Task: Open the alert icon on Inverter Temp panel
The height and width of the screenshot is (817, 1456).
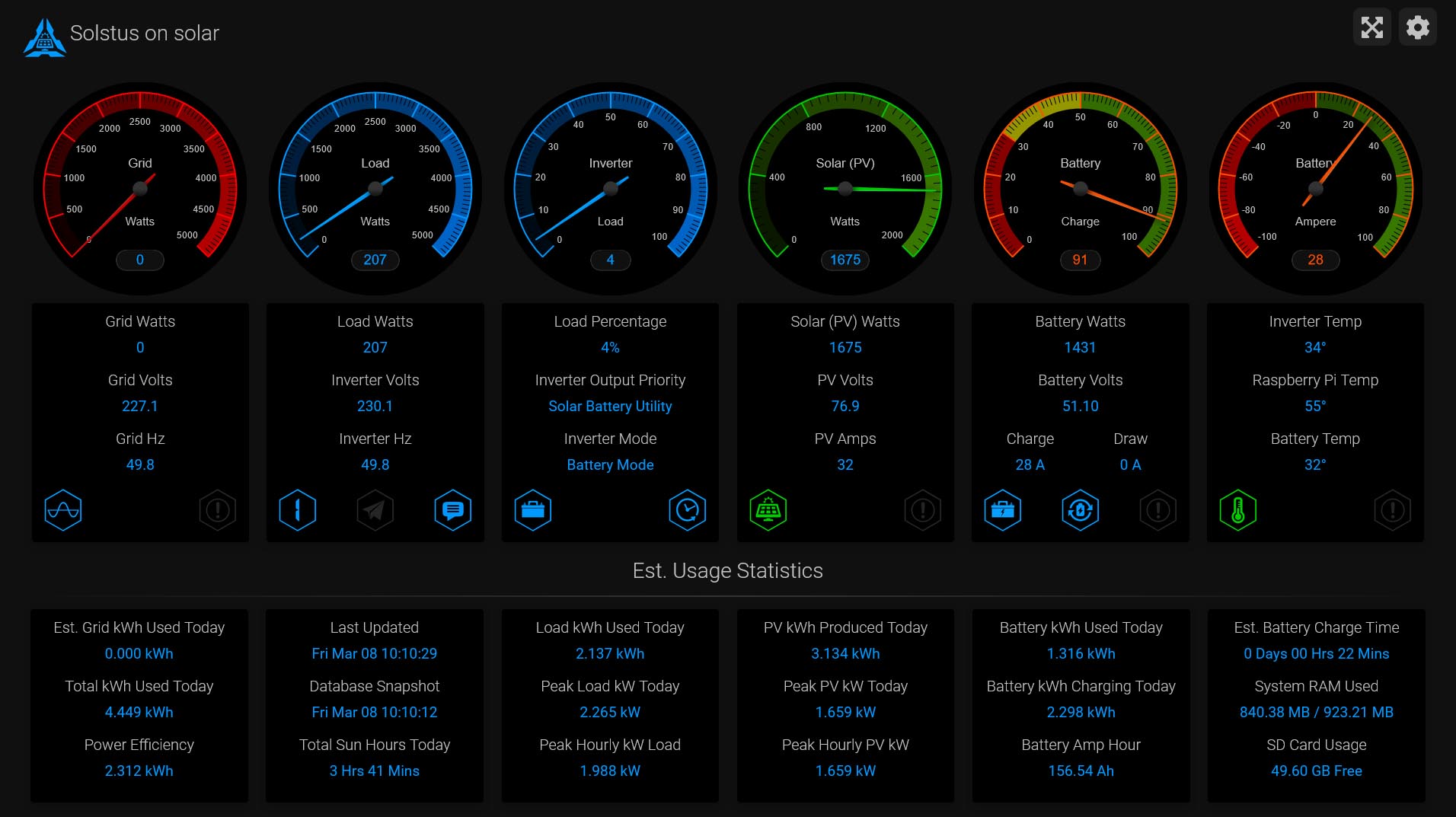Action: pos(1392,510)
